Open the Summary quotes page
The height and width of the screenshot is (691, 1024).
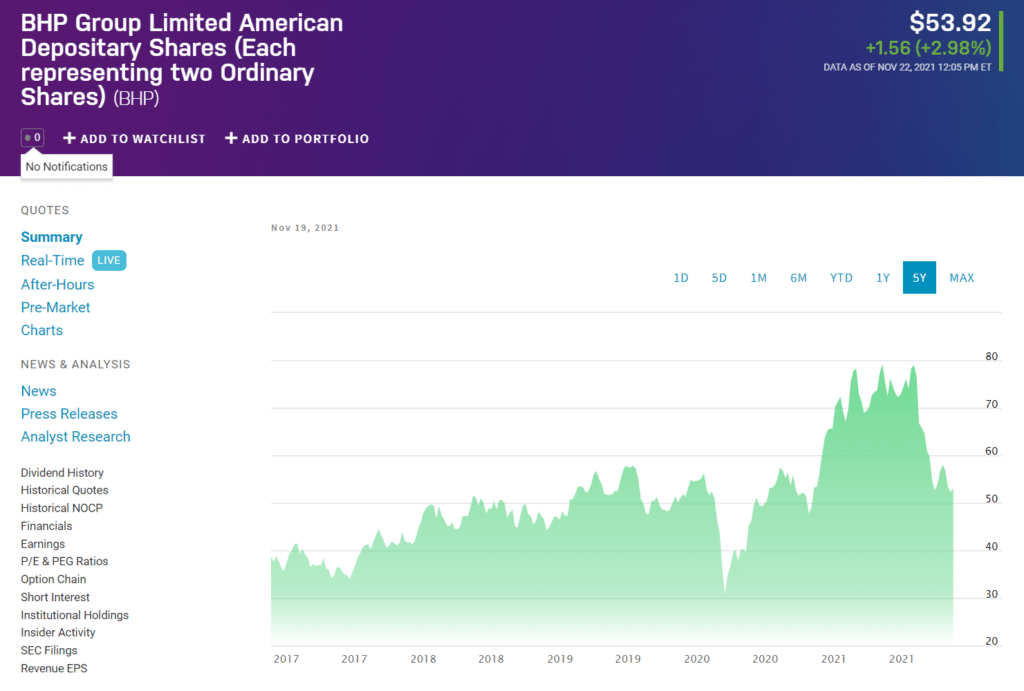pos(52,237)
